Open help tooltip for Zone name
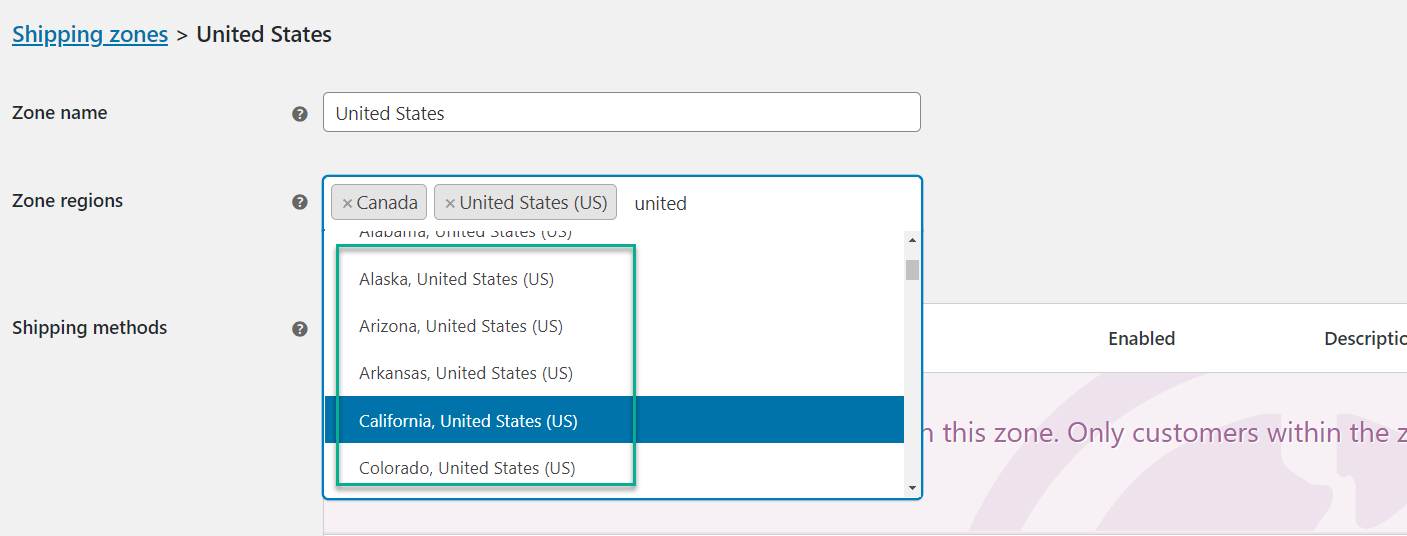1407x536 pixels. click(299, 114)
